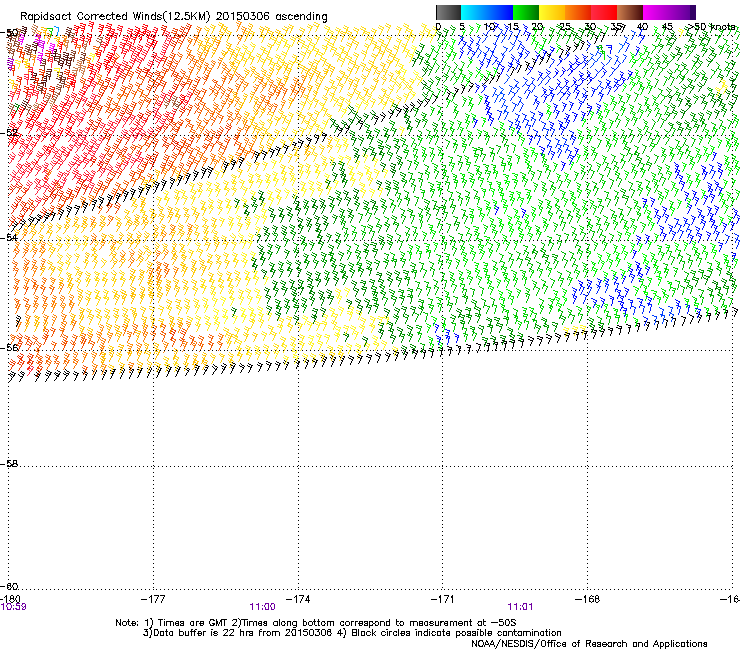Click the brown 35-40 knots legend swatch
The image size is (740, 650).
(x=630, y=12)
